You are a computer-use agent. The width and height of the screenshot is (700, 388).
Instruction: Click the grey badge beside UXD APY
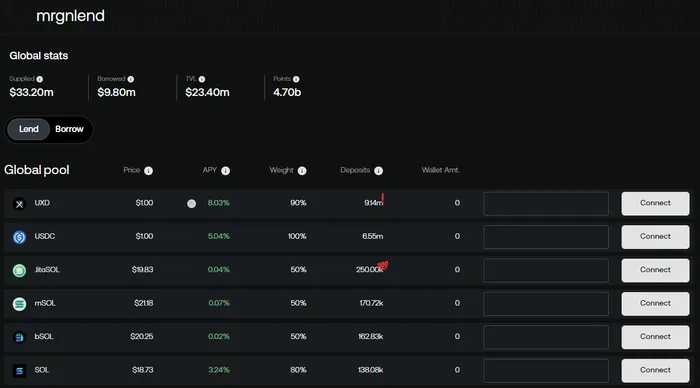192,204
